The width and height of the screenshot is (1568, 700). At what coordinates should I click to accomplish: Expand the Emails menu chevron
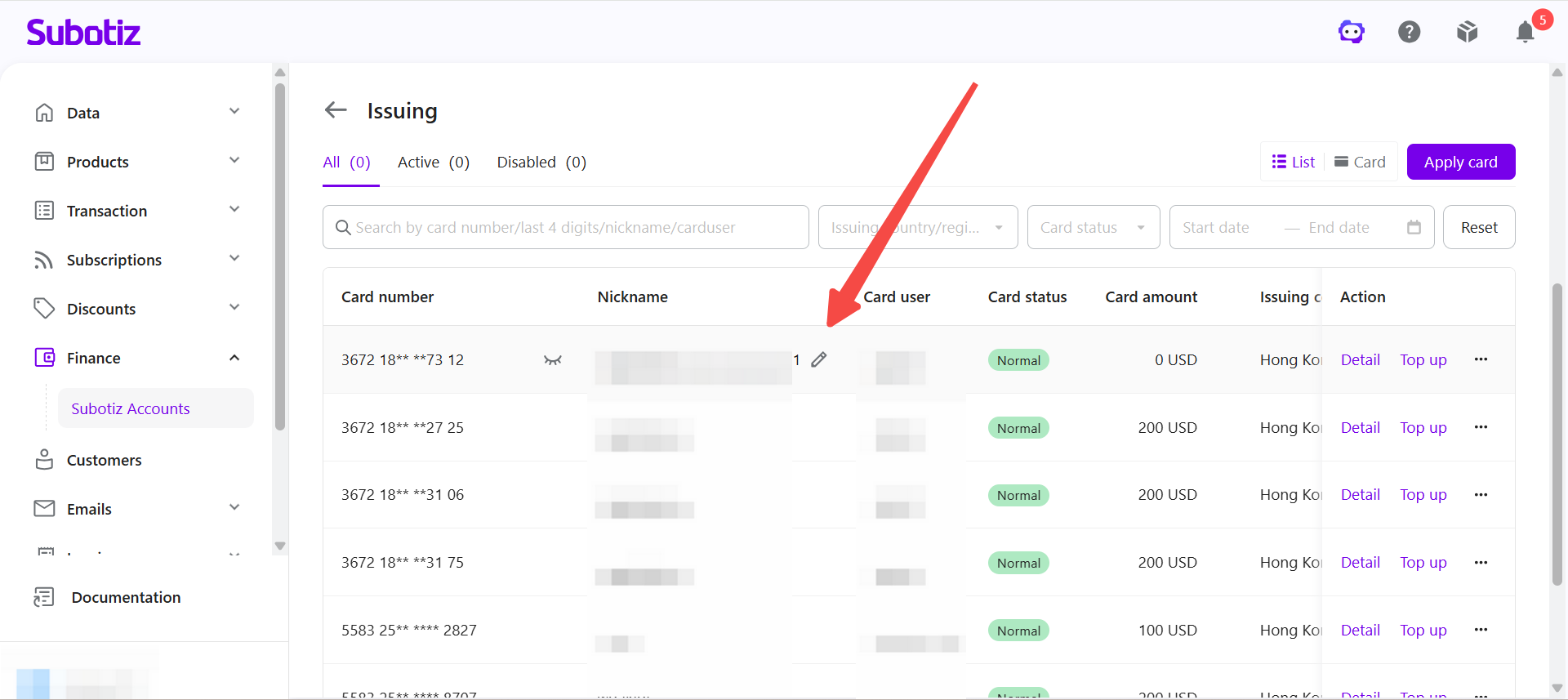coord(234,507)
